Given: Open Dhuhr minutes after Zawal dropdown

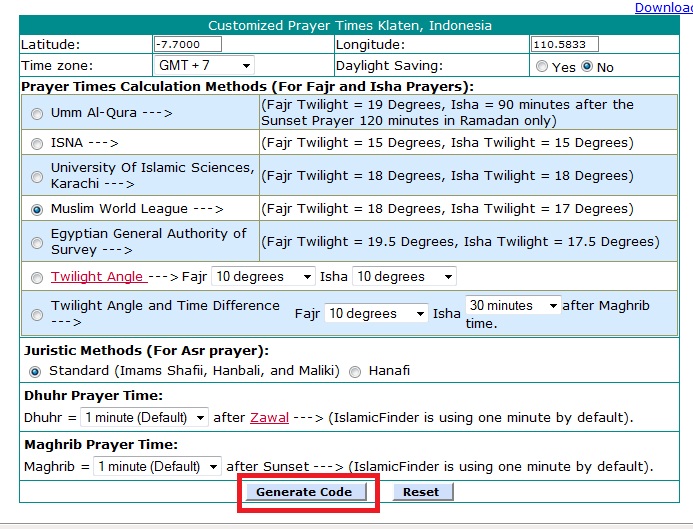Looking at the screenshot, I should point(145,417).
